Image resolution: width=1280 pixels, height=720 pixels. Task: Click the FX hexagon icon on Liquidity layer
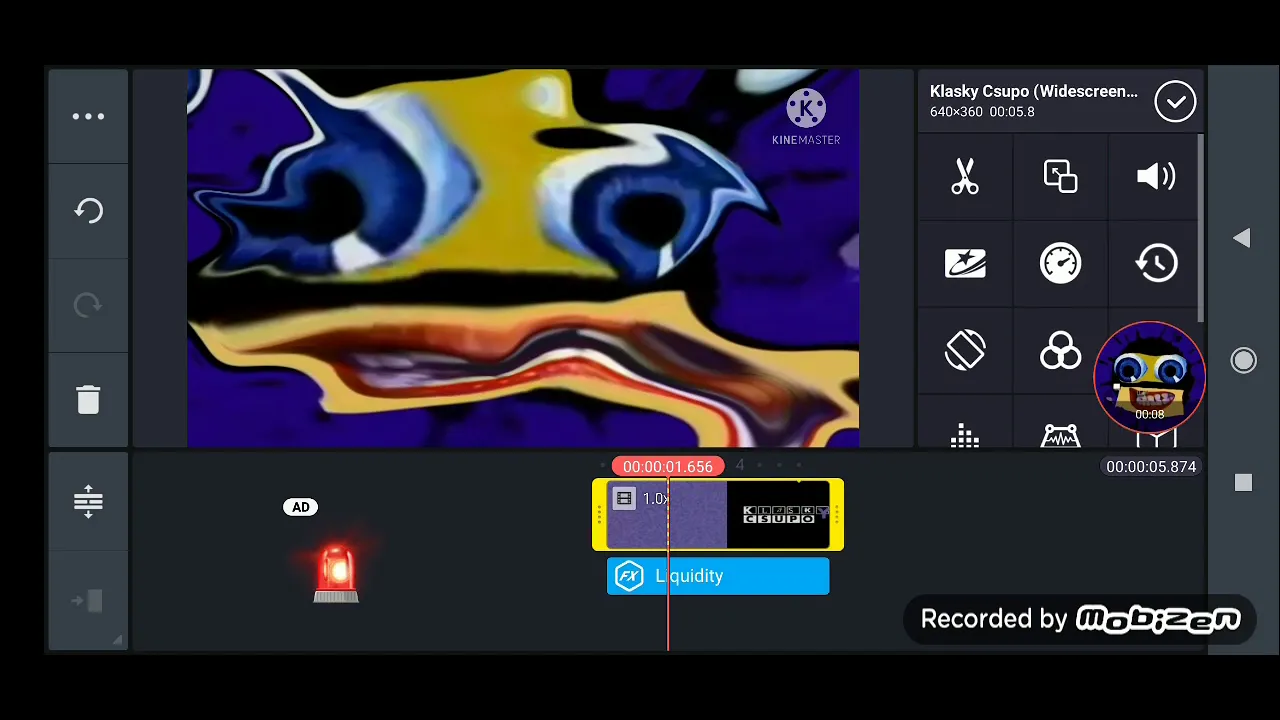(629, 576)
